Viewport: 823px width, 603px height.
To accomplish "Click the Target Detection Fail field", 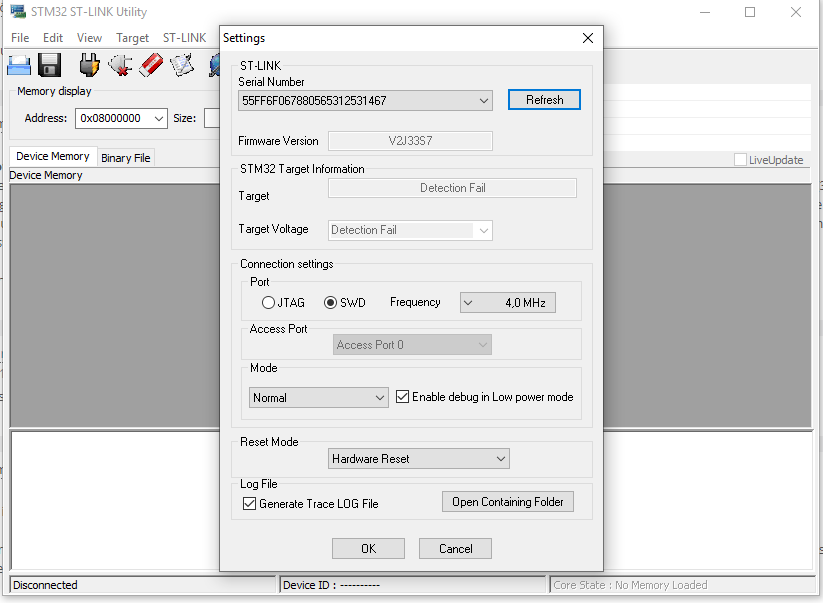I will point(452,188).
